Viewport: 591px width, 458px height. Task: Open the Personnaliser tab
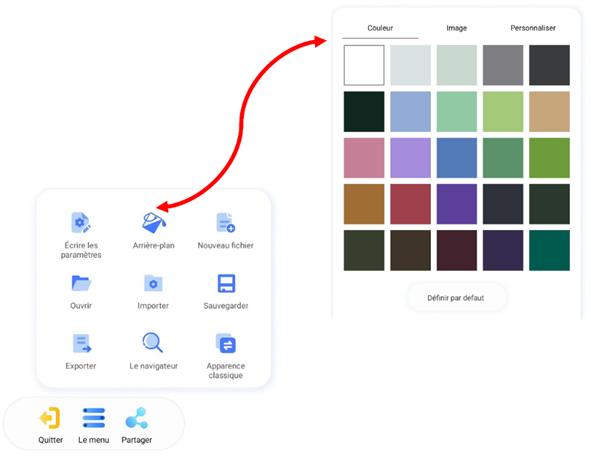tap(533, 28)
